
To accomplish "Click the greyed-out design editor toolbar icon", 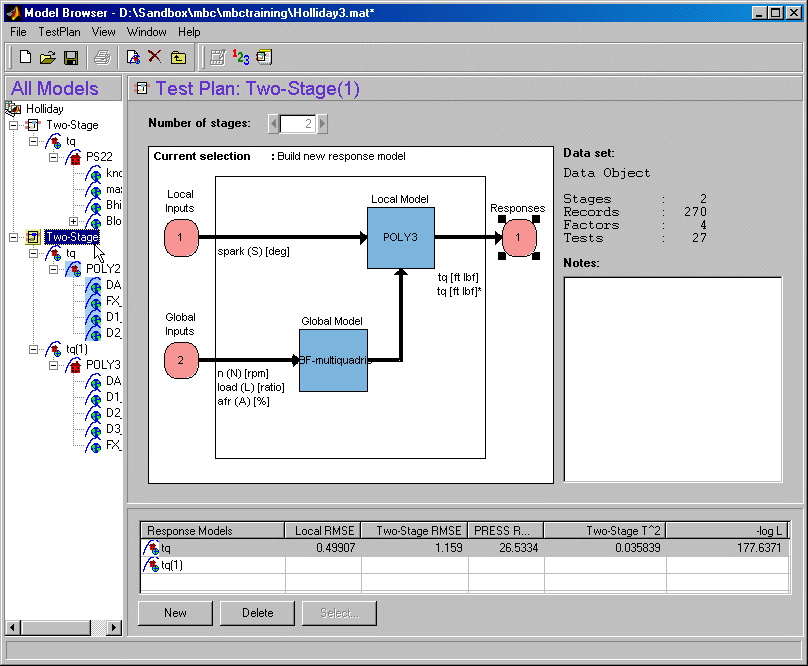I will click(x=217, y=57).
